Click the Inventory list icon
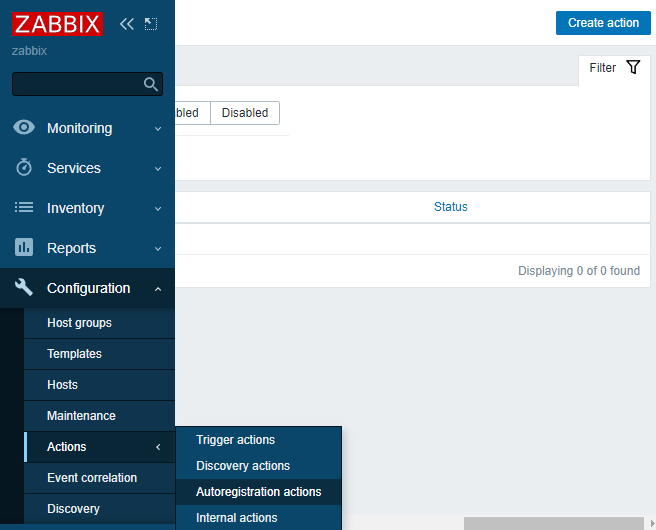 click(x=25, y=208)
